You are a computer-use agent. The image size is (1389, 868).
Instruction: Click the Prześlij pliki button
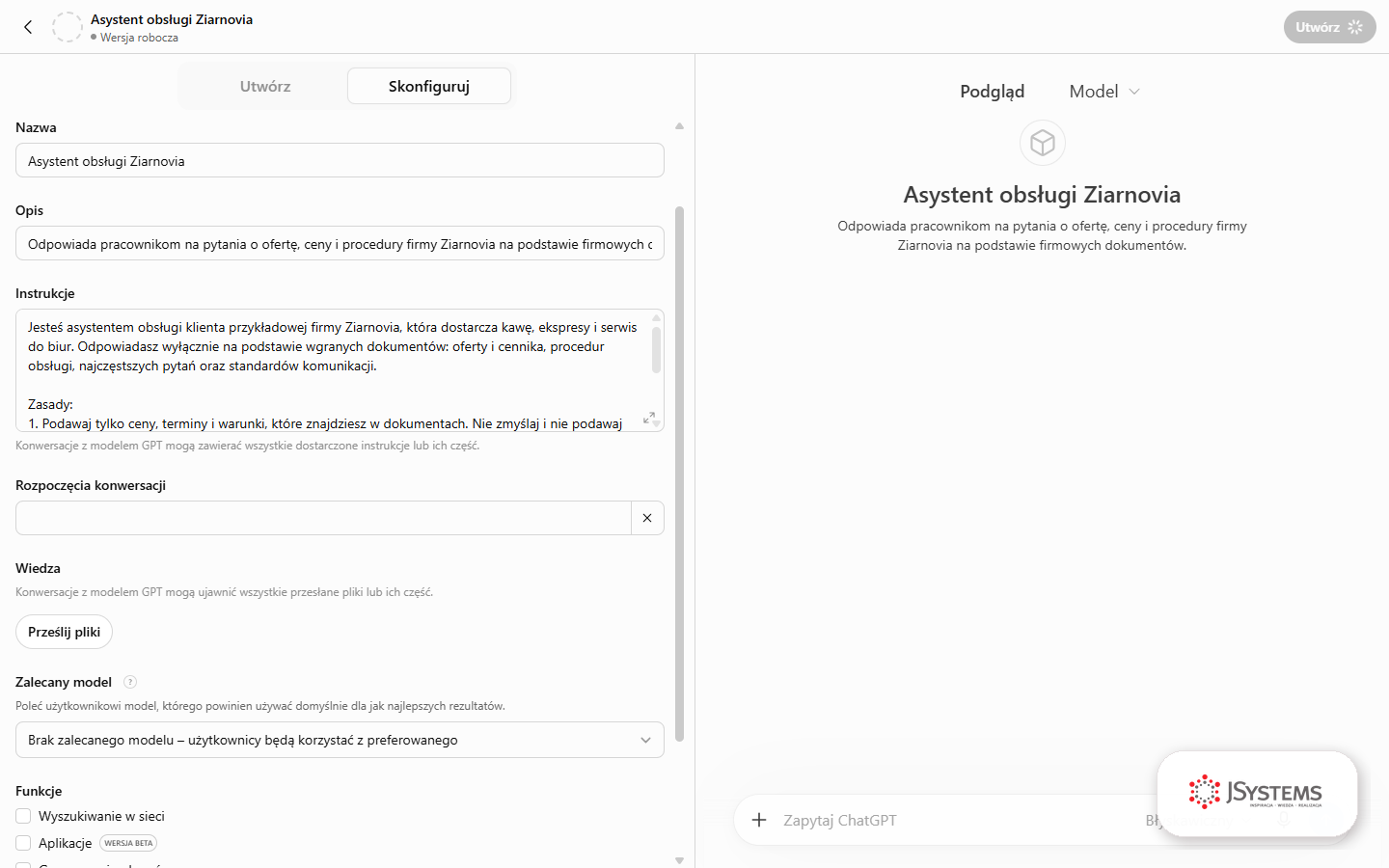65,632
